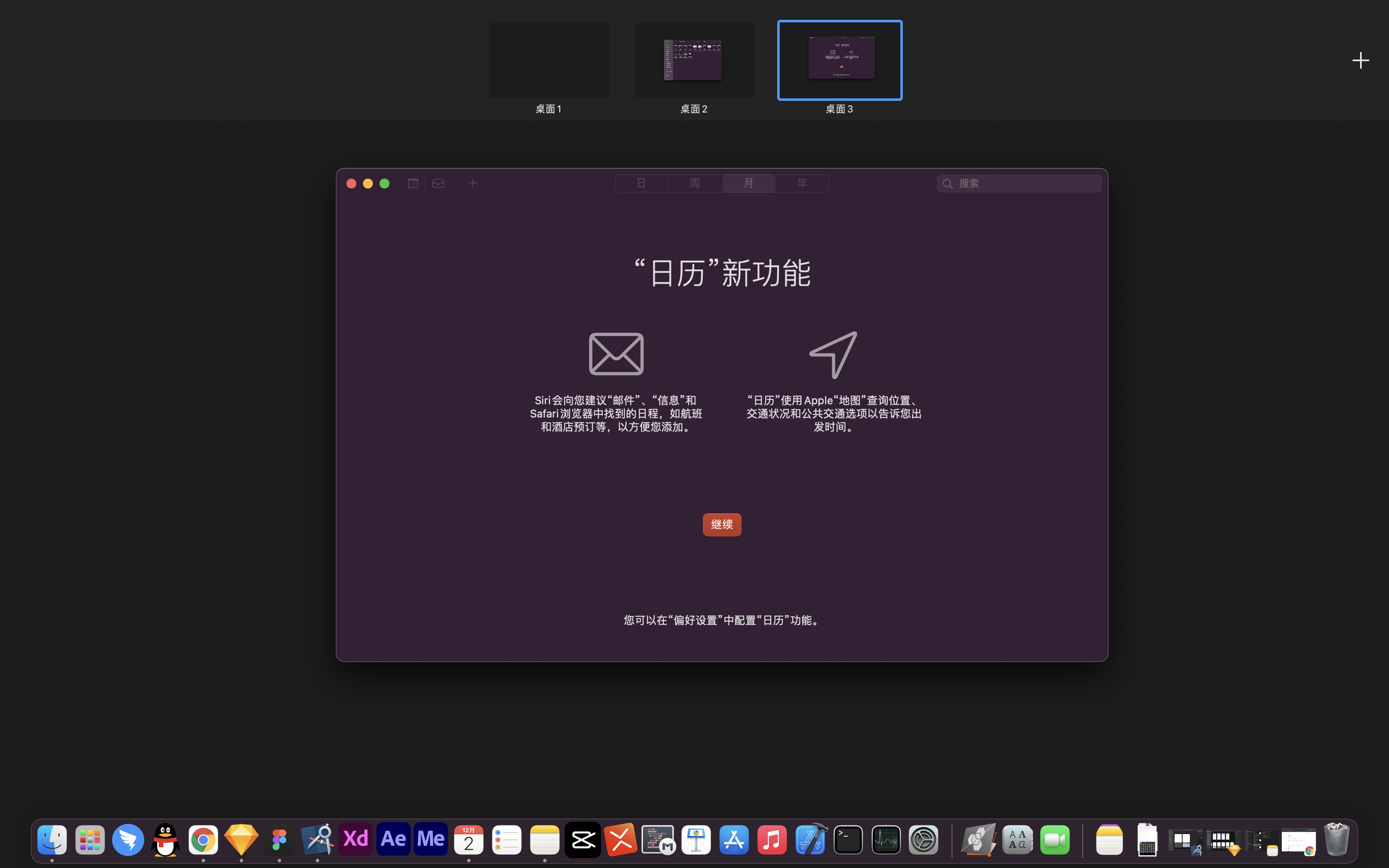This screenshot has height=868, width=1389.
Task: Launch Google Chrome from the dock
Action: (203, 840)
